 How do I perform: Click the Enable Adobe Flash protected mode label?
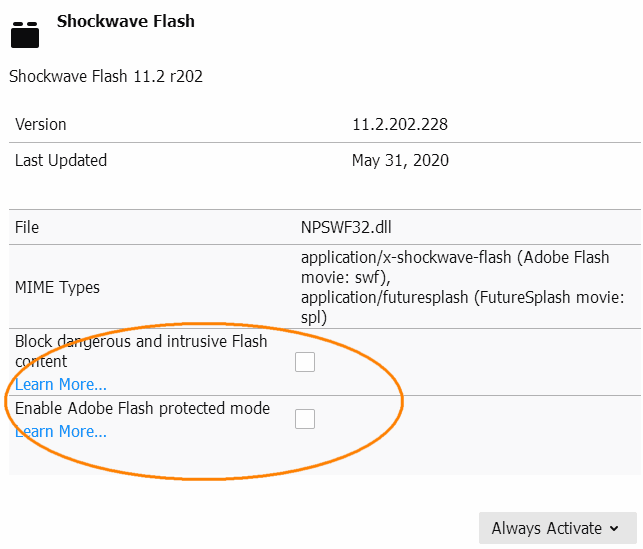click(142, 408)
